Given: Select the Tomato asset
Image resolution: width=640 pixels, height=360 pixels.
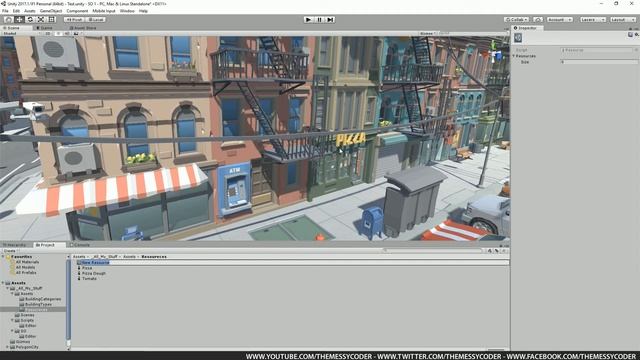Looking at the screenshot, I should 89,279.
